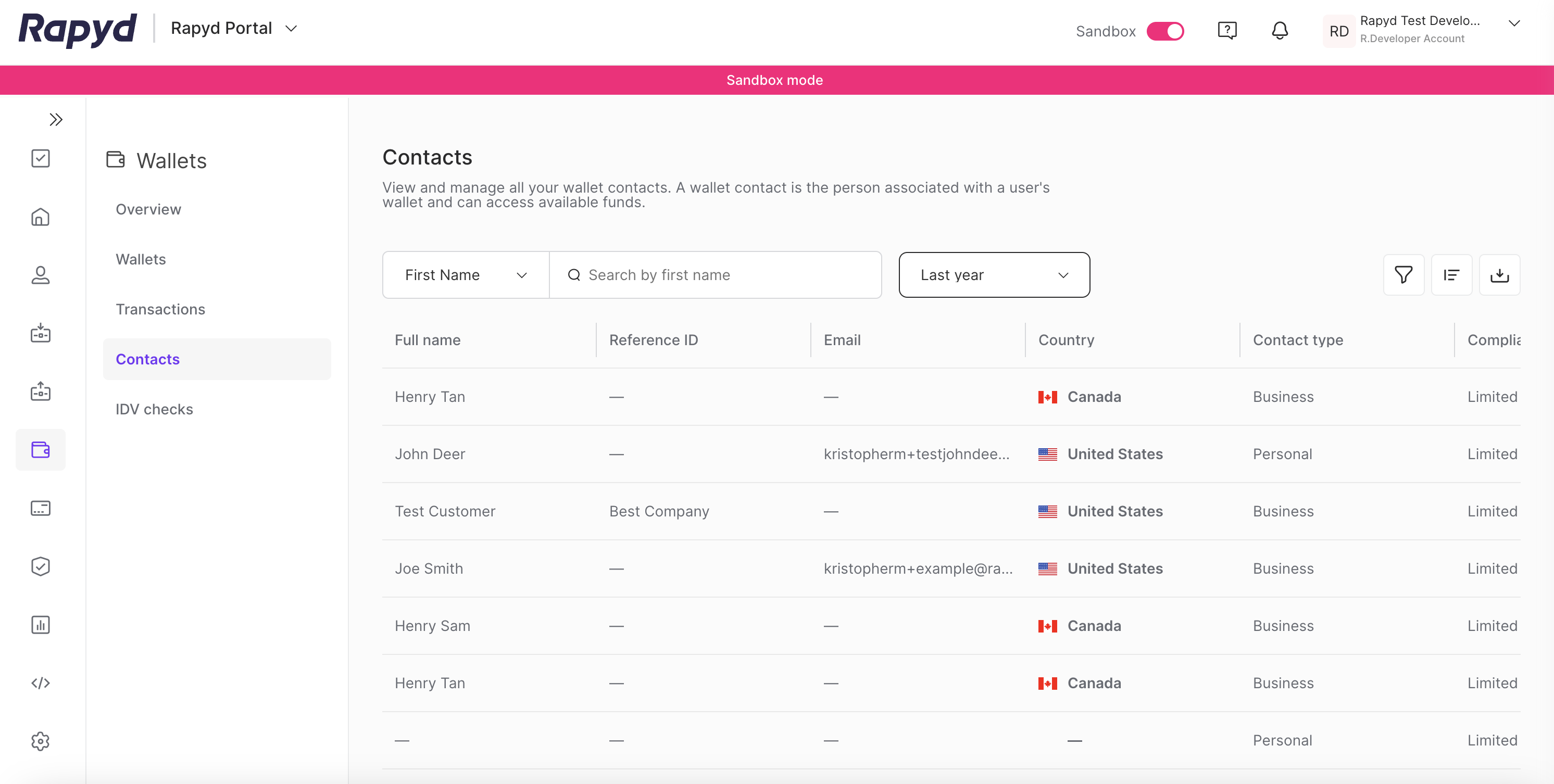Viewport: 1554px width, 784px height.
Task: Expand the sidebar with the double chevron
Action: tap(56, 119)
